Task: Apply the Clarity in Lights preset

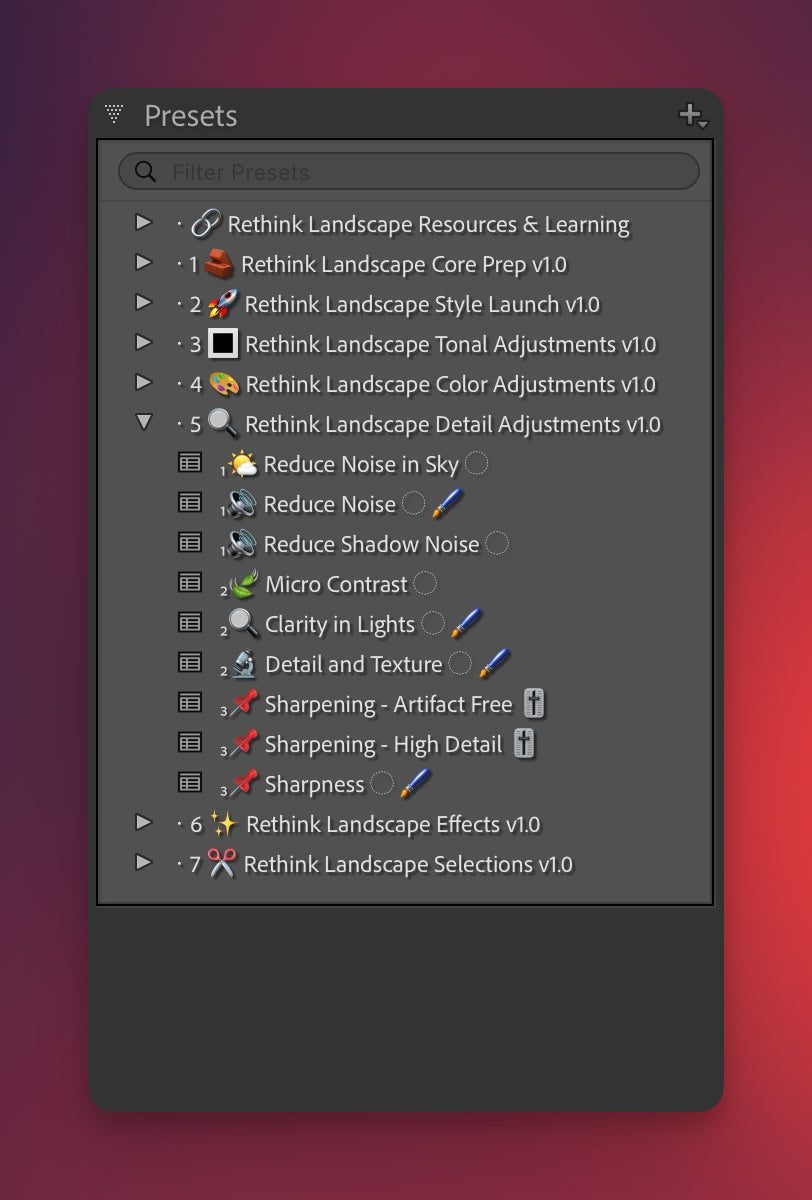Action: tap(340, 625)
